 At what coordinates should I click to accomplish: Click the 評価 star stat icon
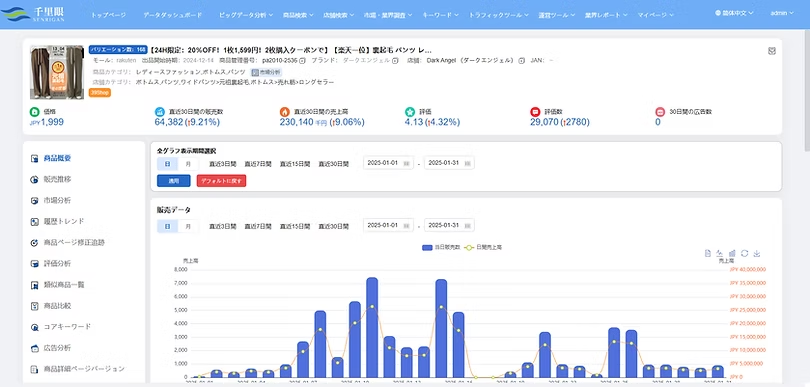(x=410, y=112)
